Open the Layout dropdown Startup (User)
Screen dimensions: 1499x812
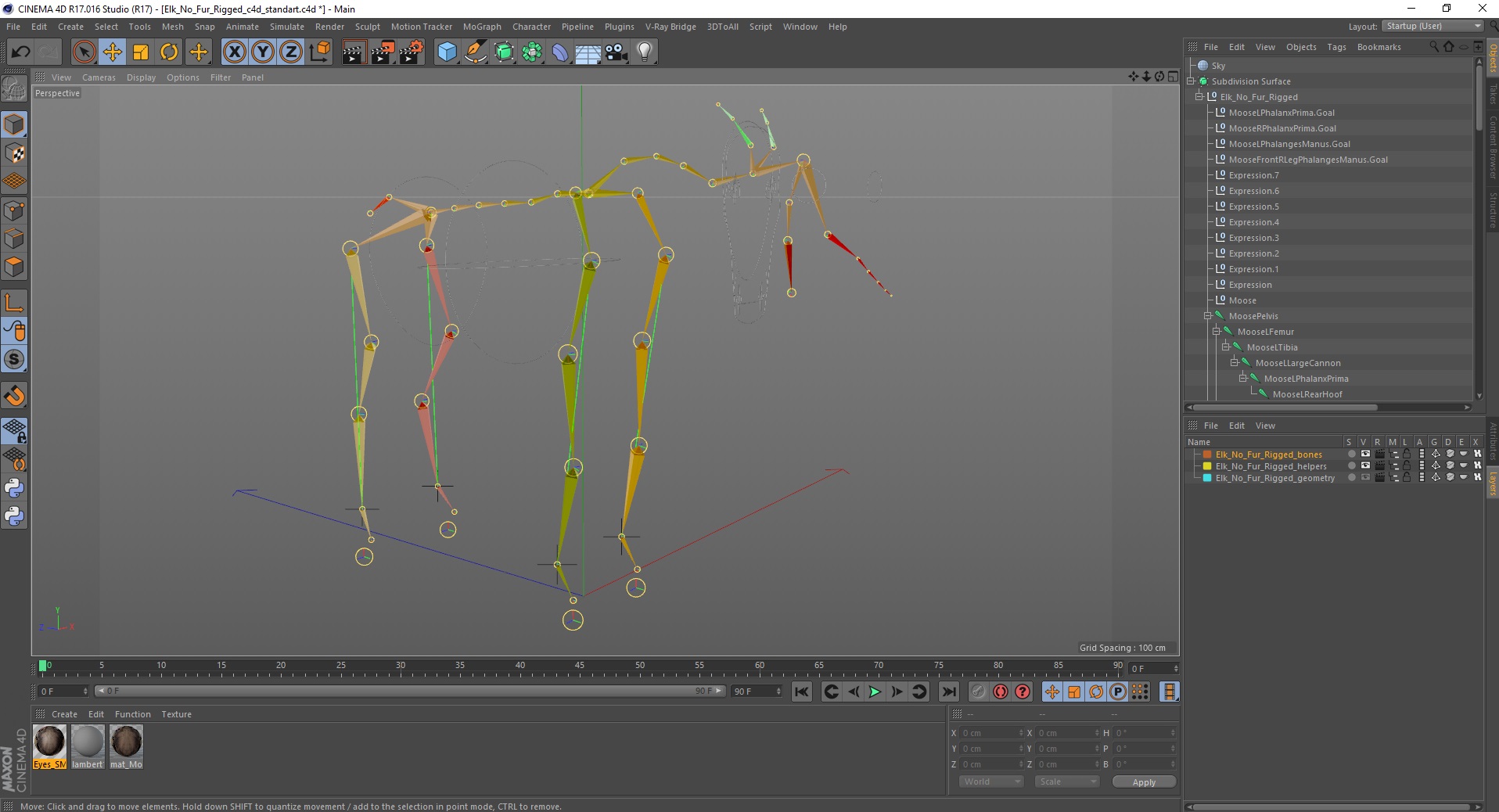[x=1433, y=27]
